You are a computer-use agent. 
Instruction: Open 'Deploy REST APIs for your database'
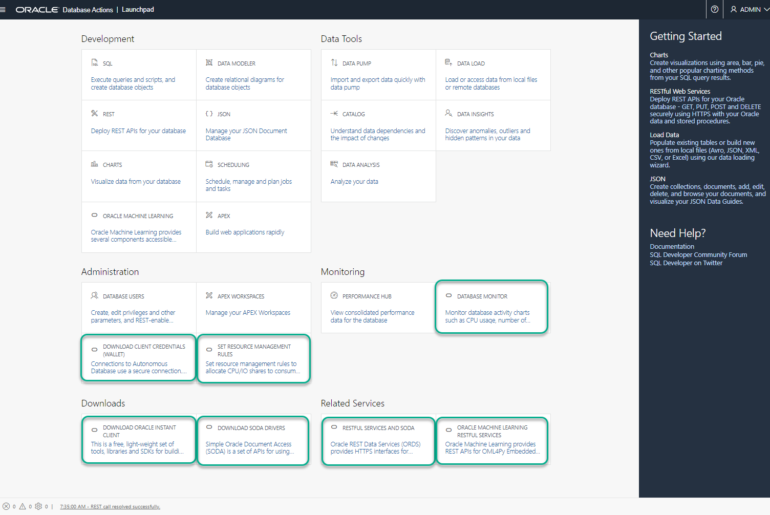[138, 131]
